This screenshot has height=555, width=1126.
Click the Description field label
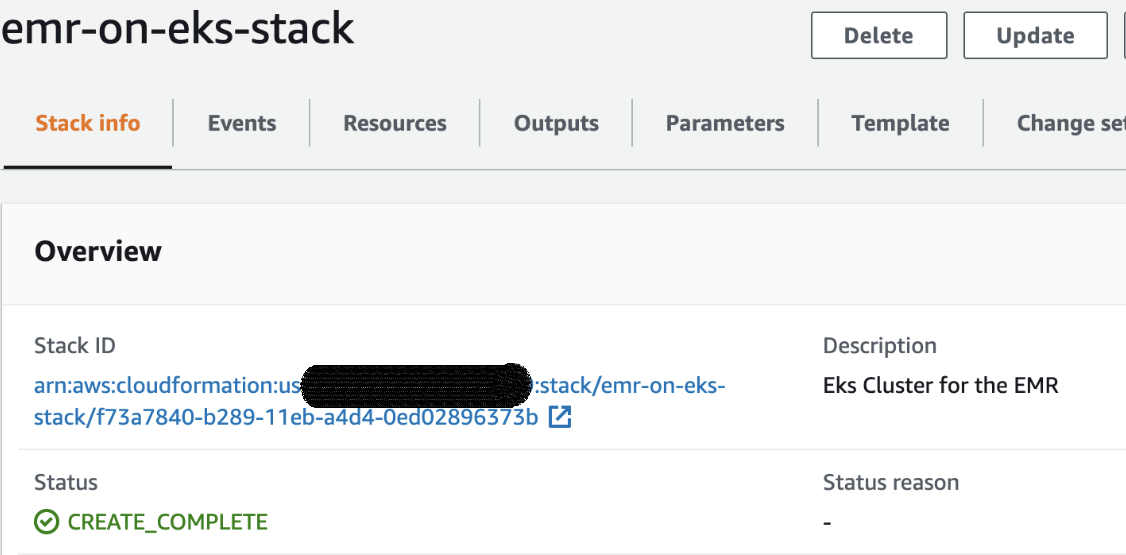(879, 346)
